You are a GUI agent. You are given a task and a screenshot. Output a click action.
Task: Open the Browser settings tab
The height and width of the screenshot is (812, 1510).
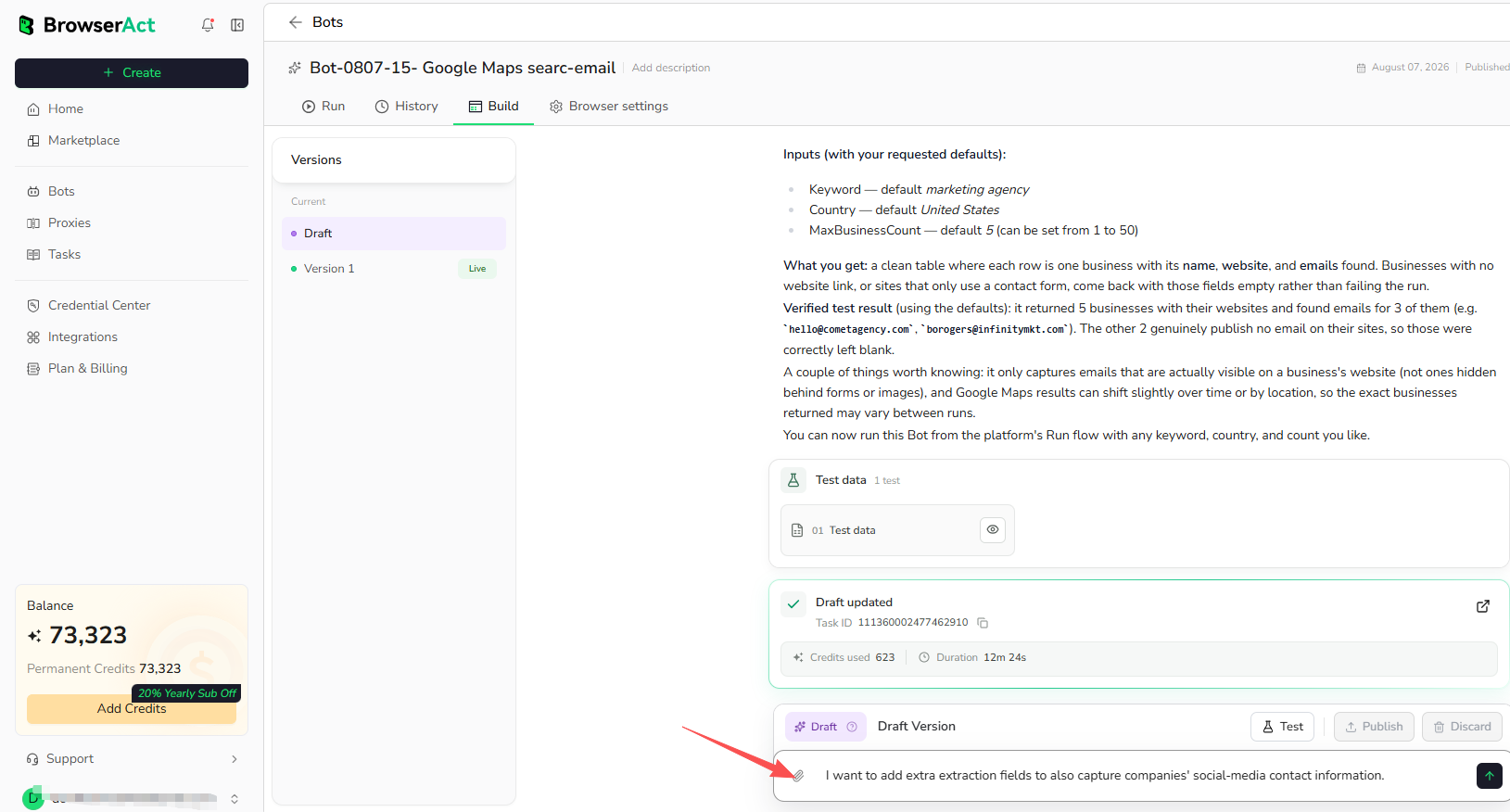coord(609,107)
